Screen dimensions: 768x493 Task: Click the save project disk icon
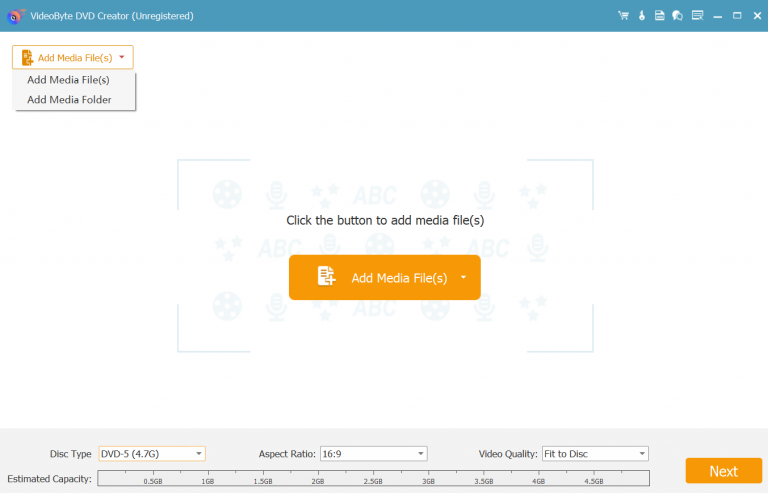click(x=659, y=16)
